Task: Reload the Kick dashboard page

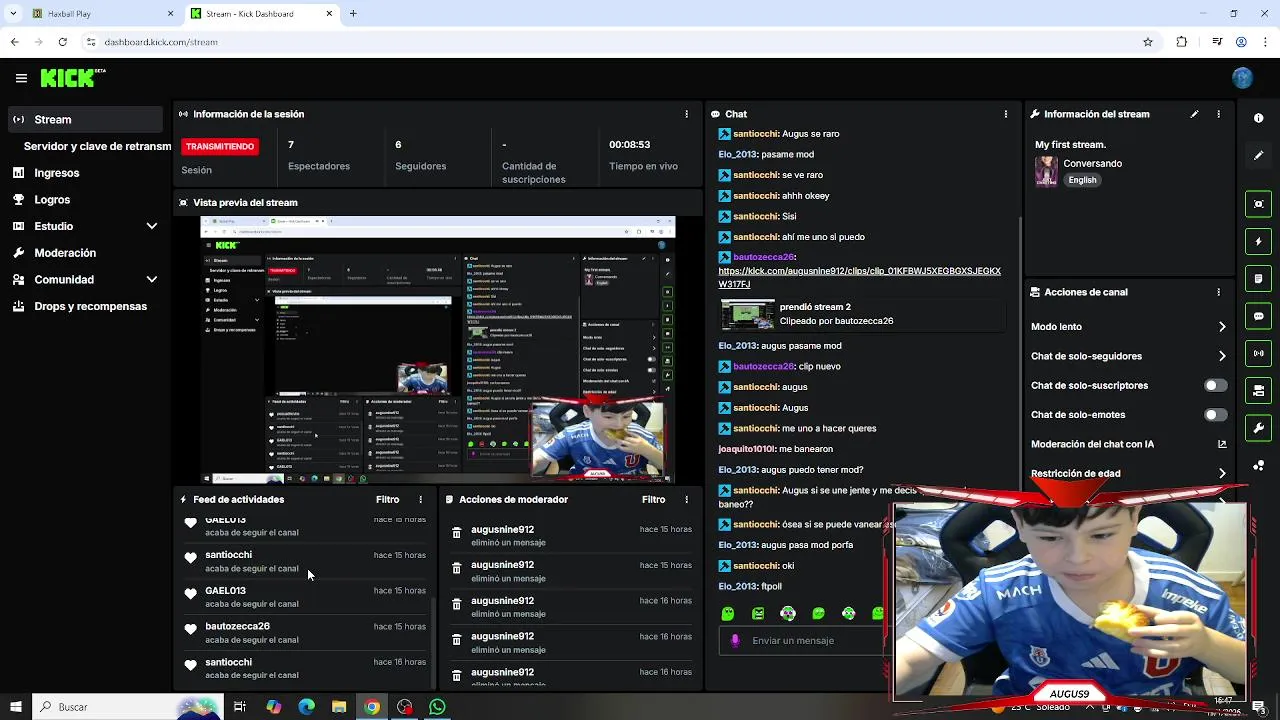Action: click(62, 42)
